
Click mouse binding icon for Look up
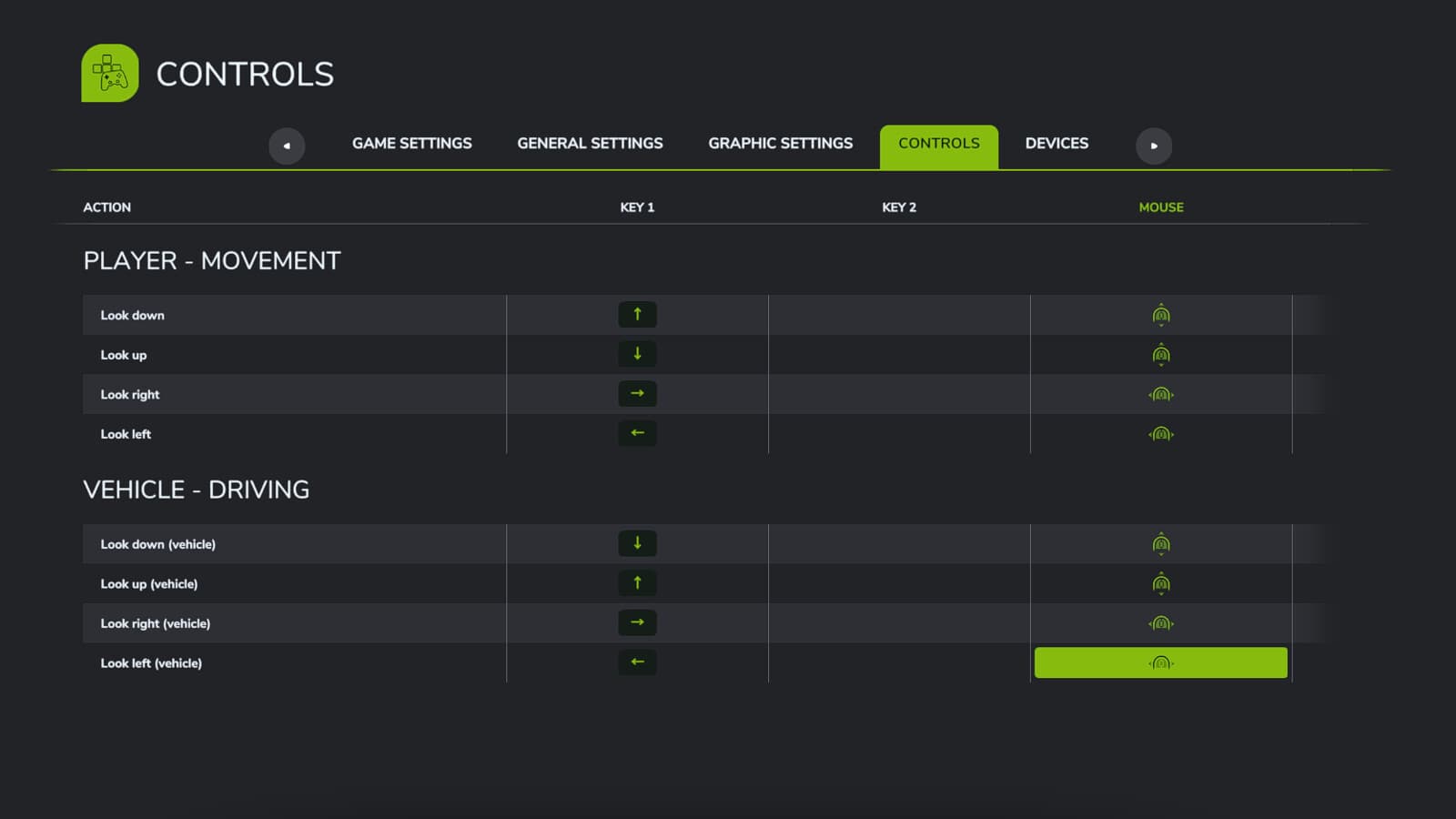[x=1161, y=354]
